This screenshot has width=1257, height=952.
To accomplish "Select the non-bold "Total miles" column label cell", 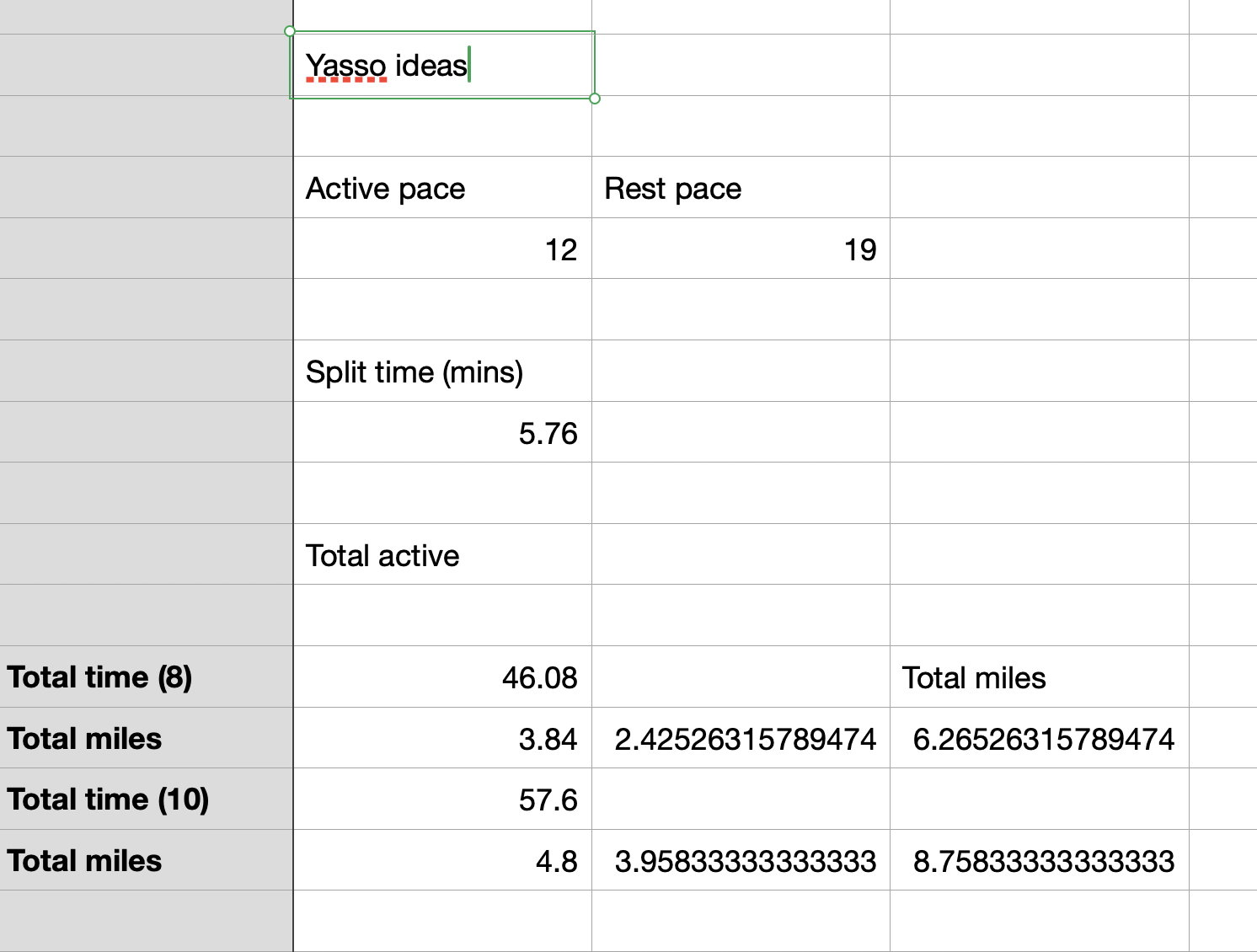I will [x=1039, y=677].
